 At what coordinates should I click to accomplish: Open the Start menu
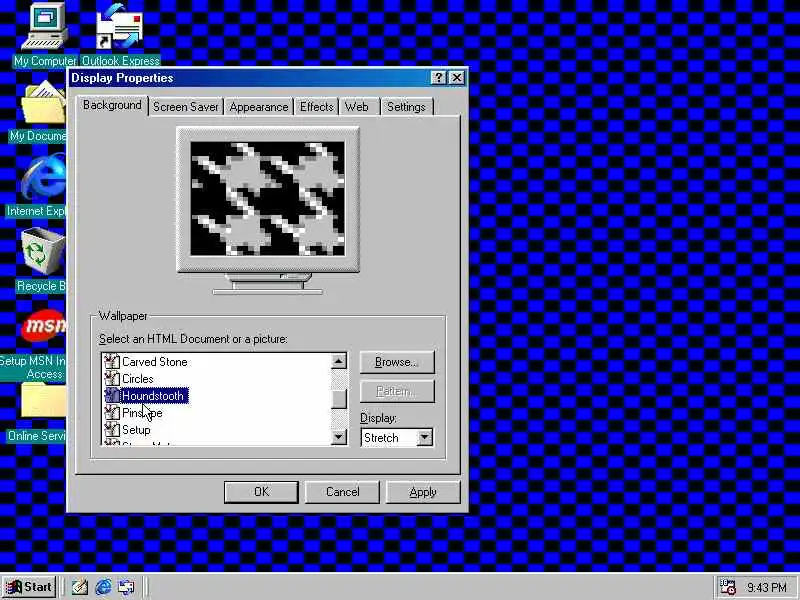coord(29,587)
